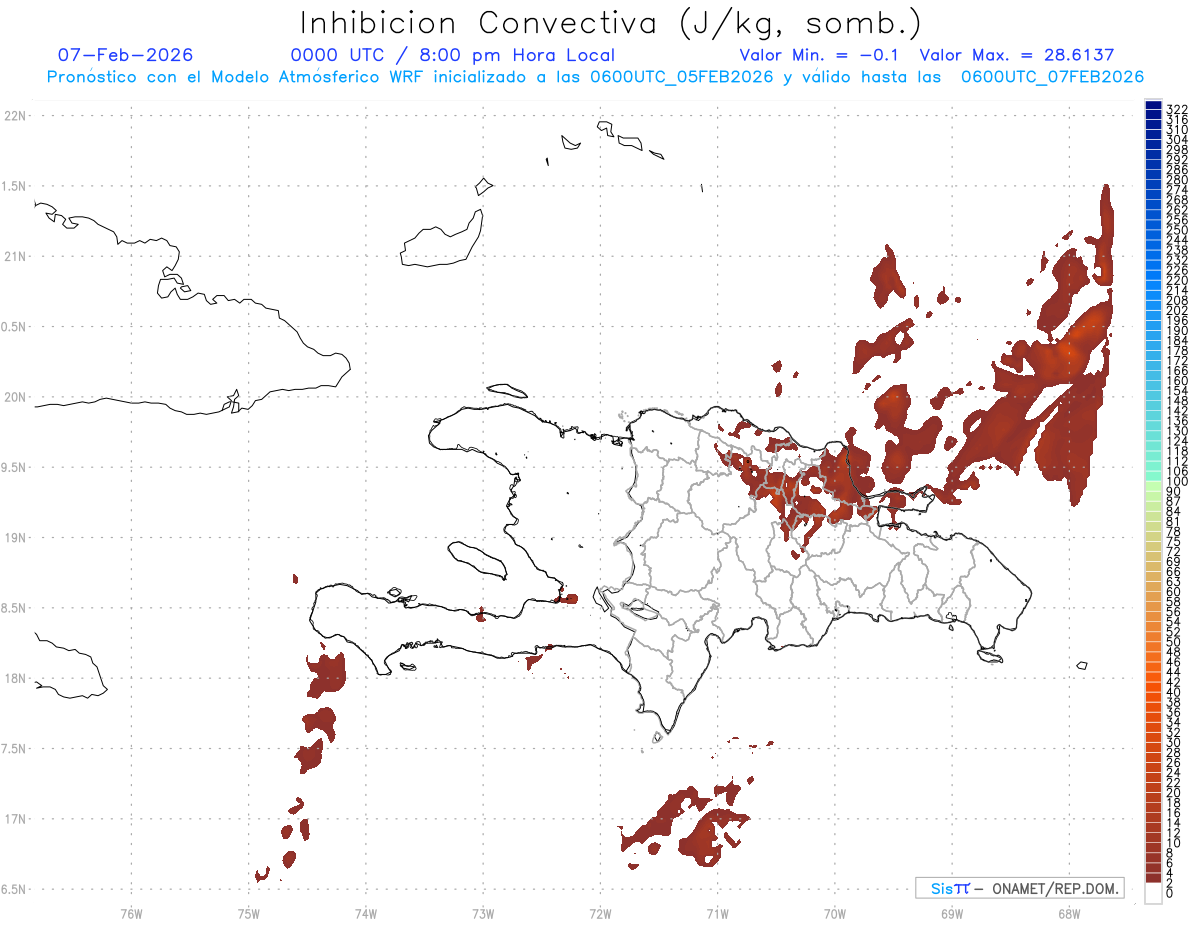Click the '0600UTC_05FEB2026' initialization time
1200x927 pixels.
pos(682,77)
